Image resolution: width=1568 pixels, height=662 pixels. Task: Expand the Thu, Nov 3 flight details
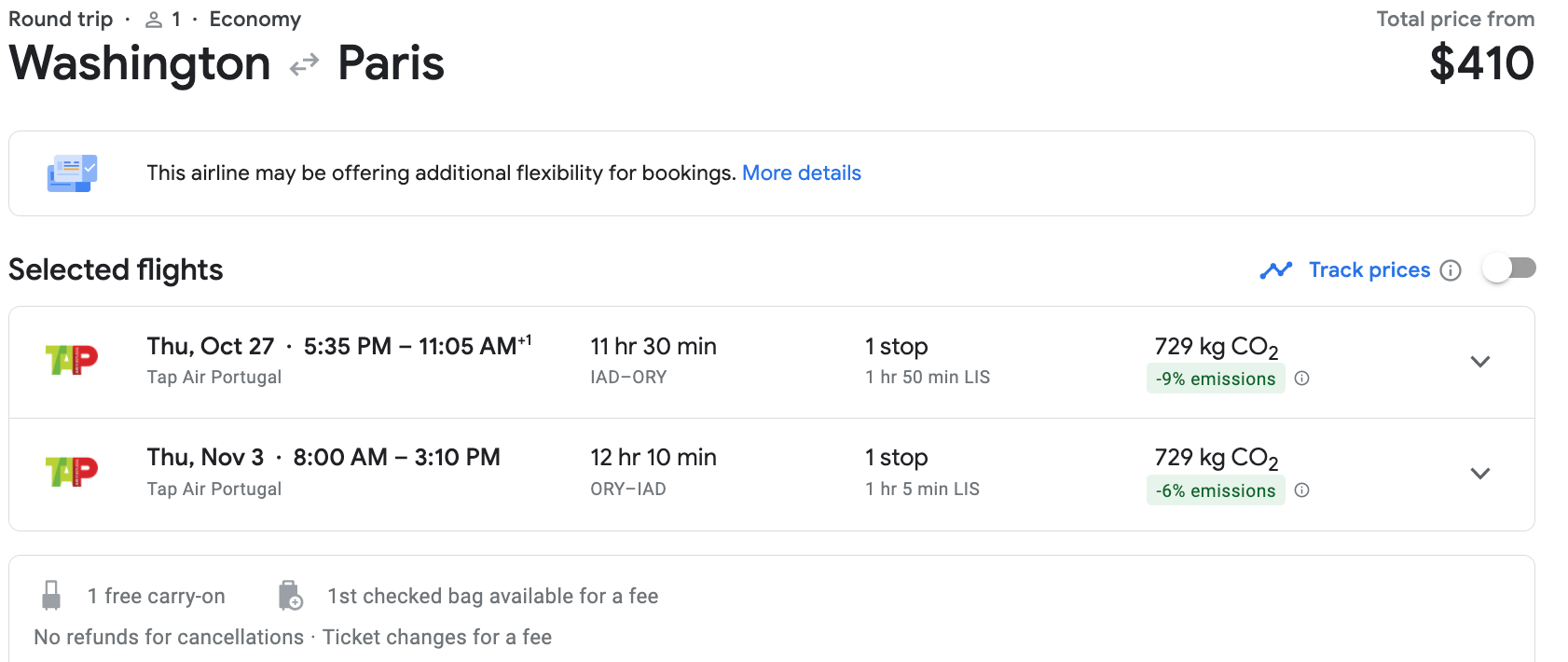[1480, 474]
